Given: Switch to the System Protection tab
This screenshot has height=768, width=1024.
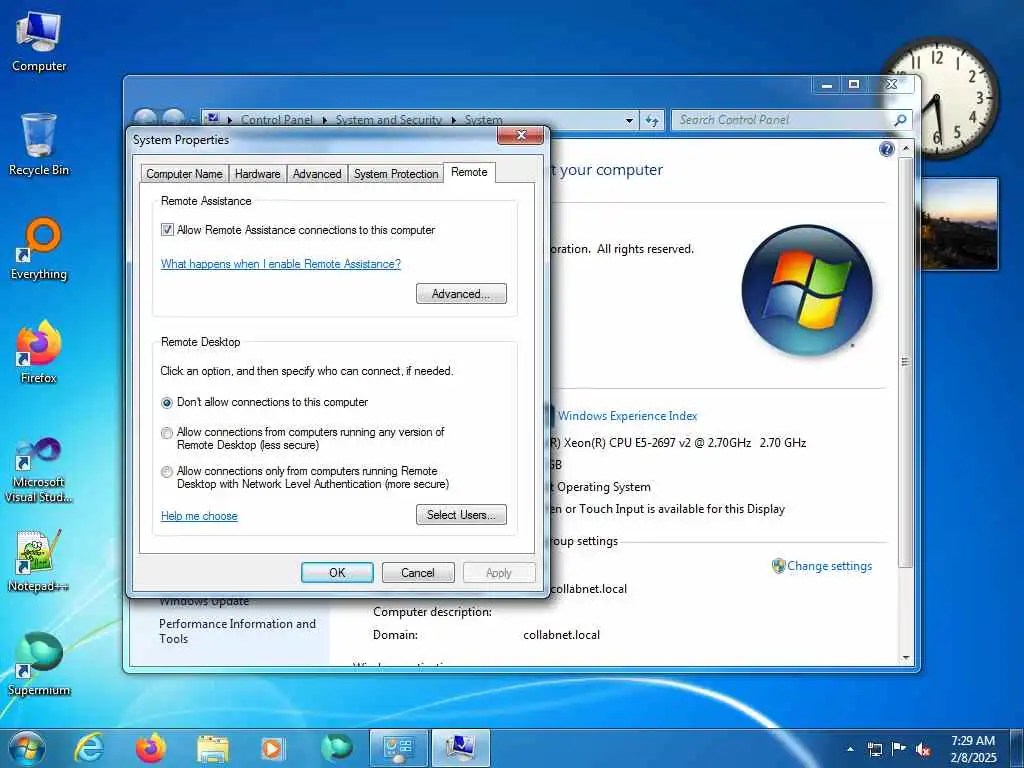Looking at the screenshot, I should [396, 174].
